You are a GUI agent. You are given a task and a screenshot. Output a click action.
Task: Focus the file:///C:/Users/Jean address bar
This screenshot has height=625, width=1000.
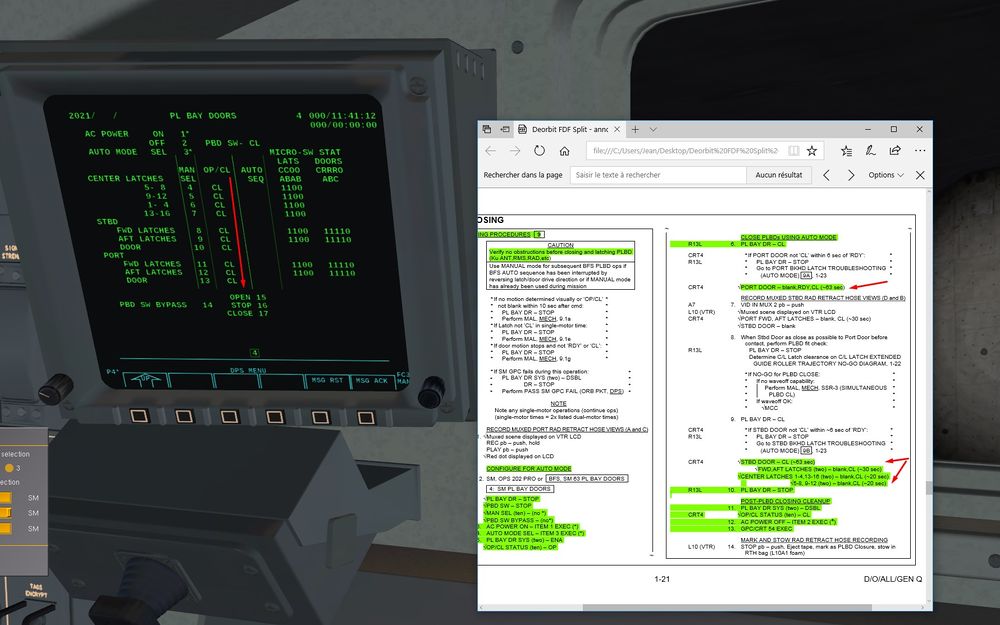coord(686,151)
